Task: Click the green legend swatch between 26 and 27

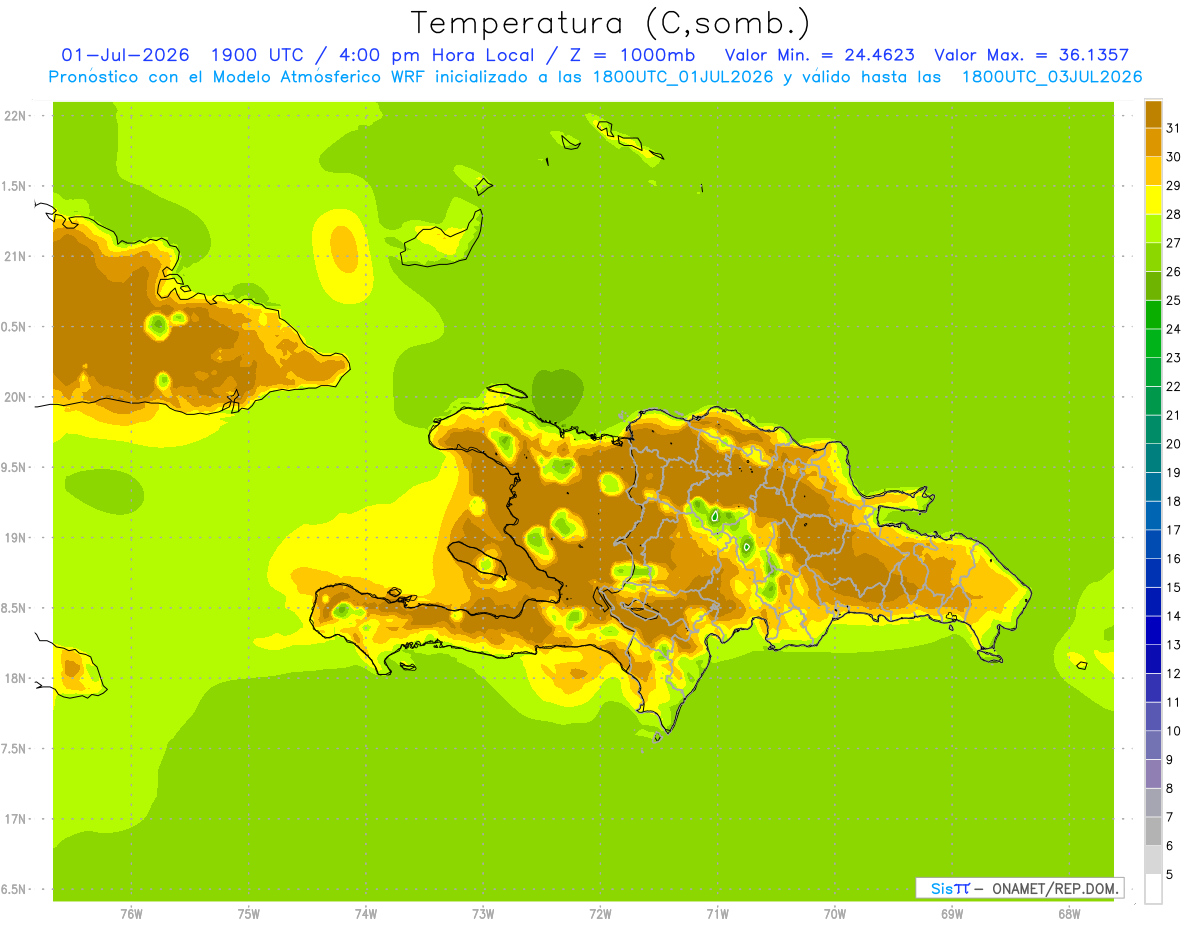Action: [x=1153, y=257]
